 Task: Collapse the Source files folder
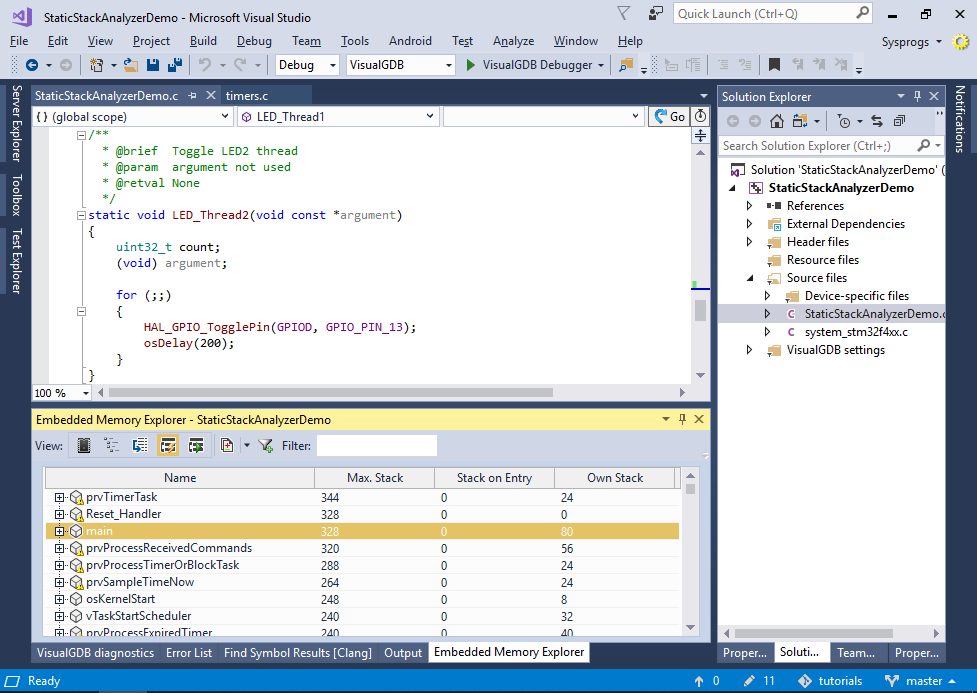(x=750, y=278)
